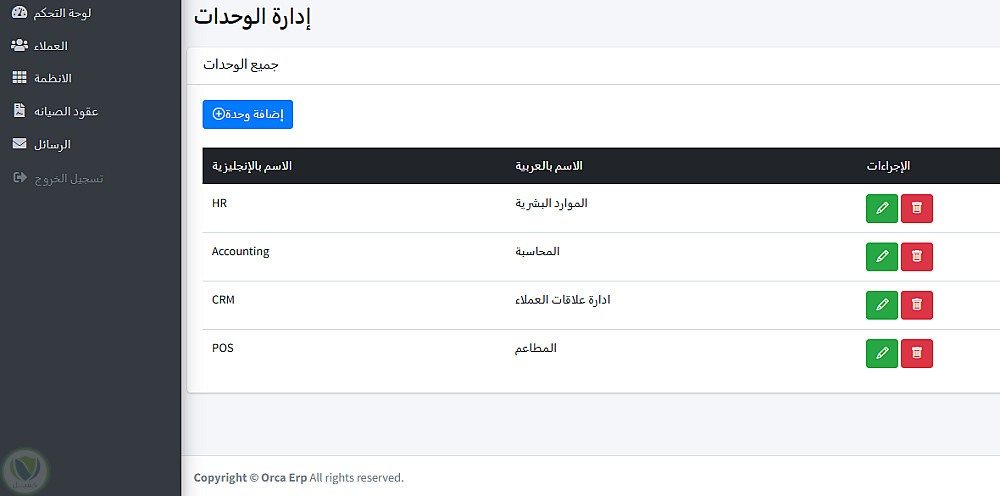Screen dimensions: 1000x496
Task: Click the edit pencil icon for HR
Action: [x=881, y=208]
